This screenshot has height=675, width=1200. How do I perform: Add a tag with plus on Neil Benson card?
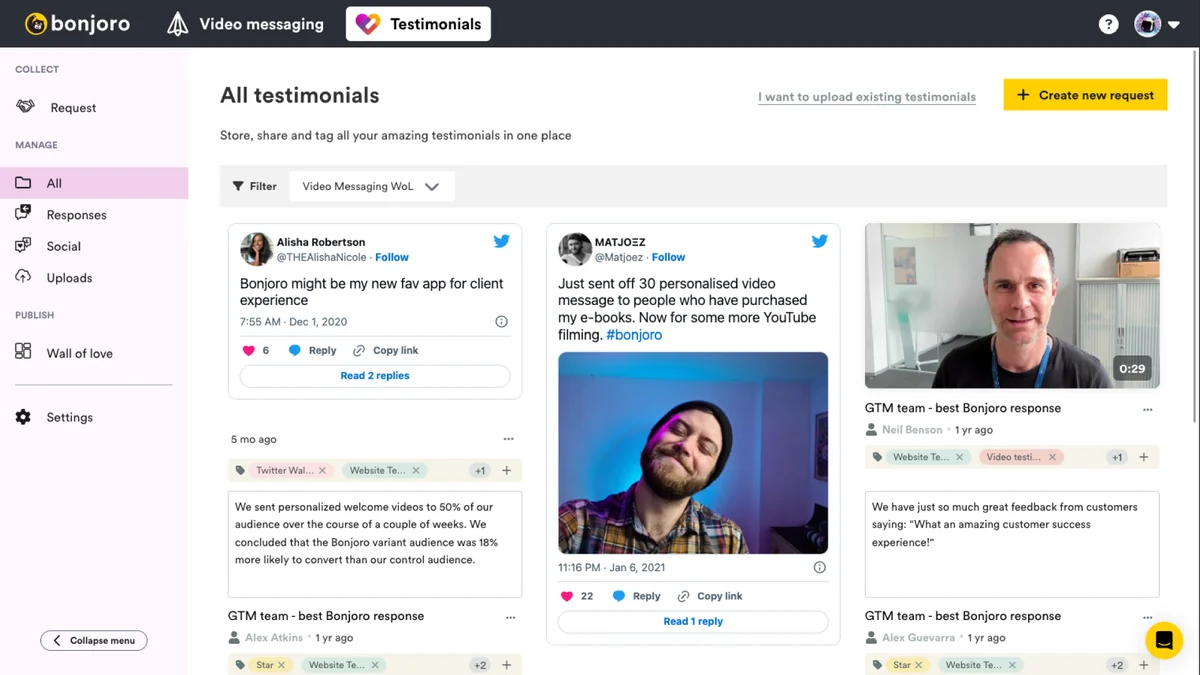[1144, 457]
